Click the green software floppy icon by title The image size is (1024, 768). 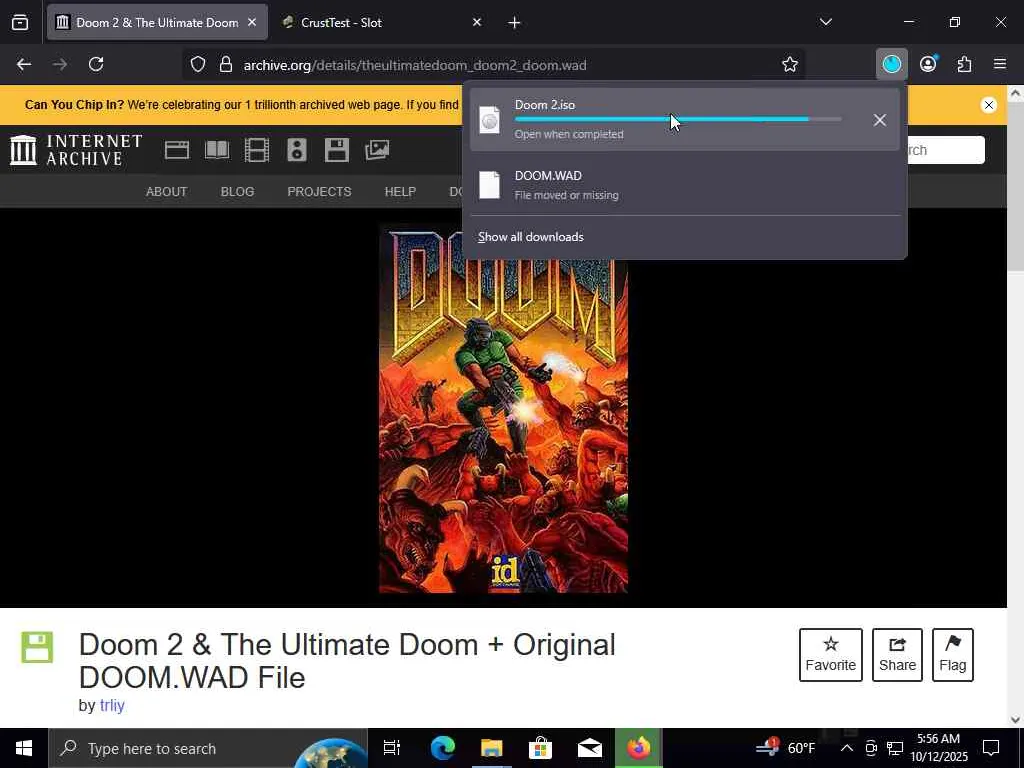click(37, 647)
